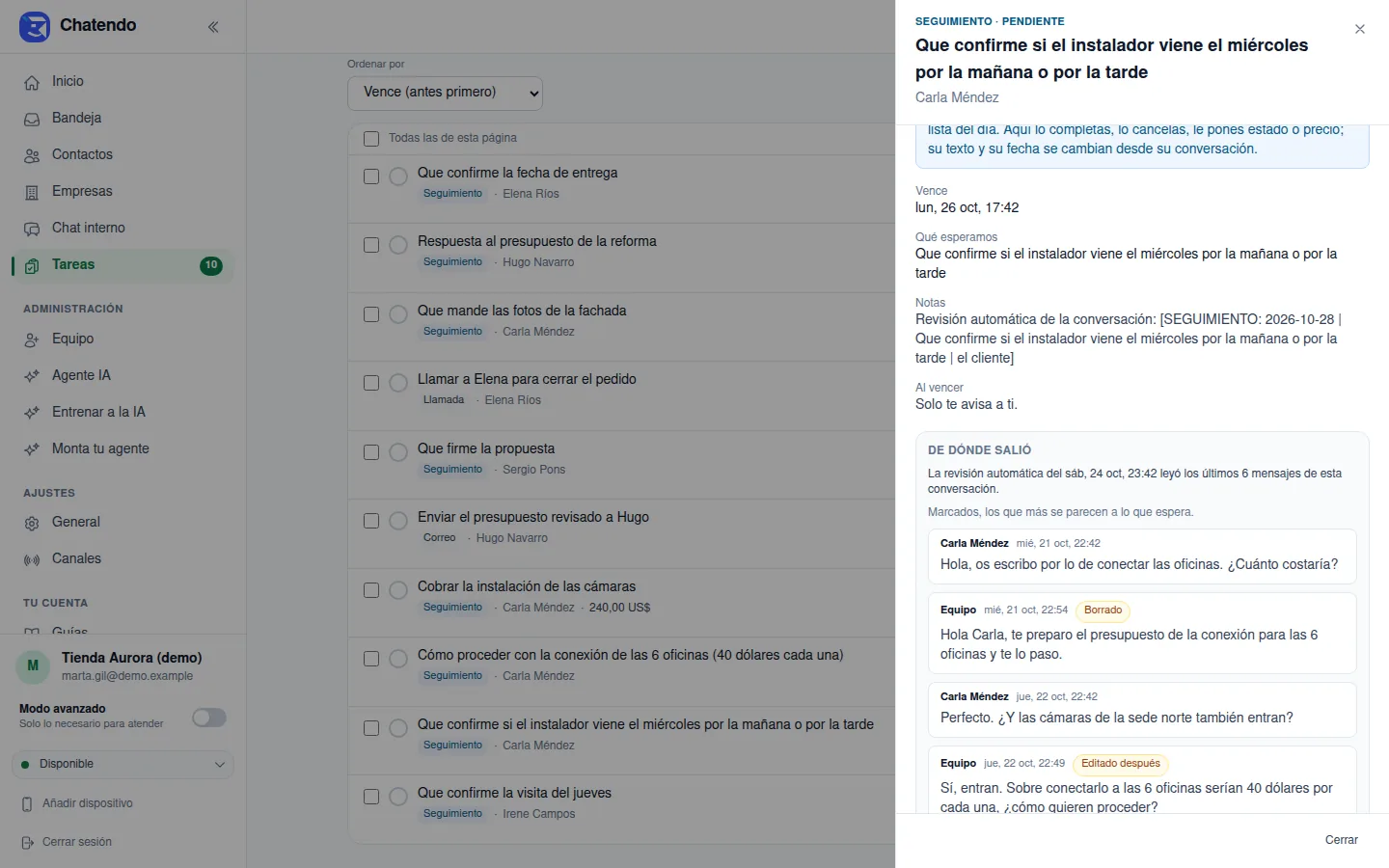Open the Tareas menu item
Viewport: 1389px width, 868px height.
tap(123, 265)
